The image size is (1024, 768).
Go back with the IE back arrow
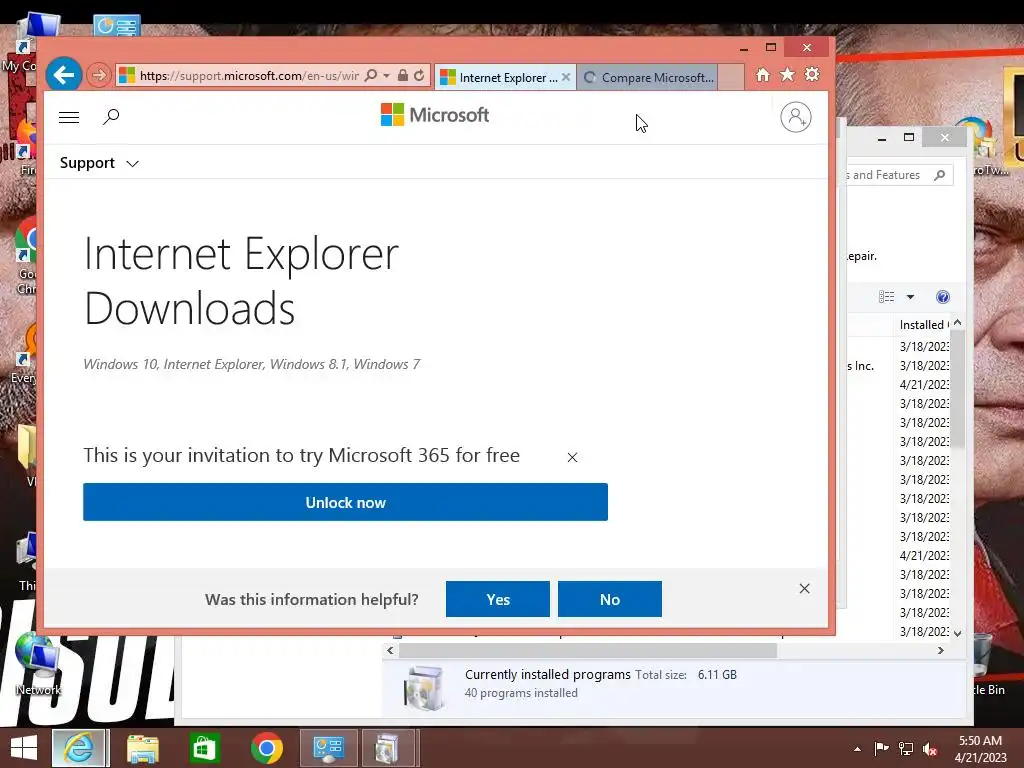64,75
